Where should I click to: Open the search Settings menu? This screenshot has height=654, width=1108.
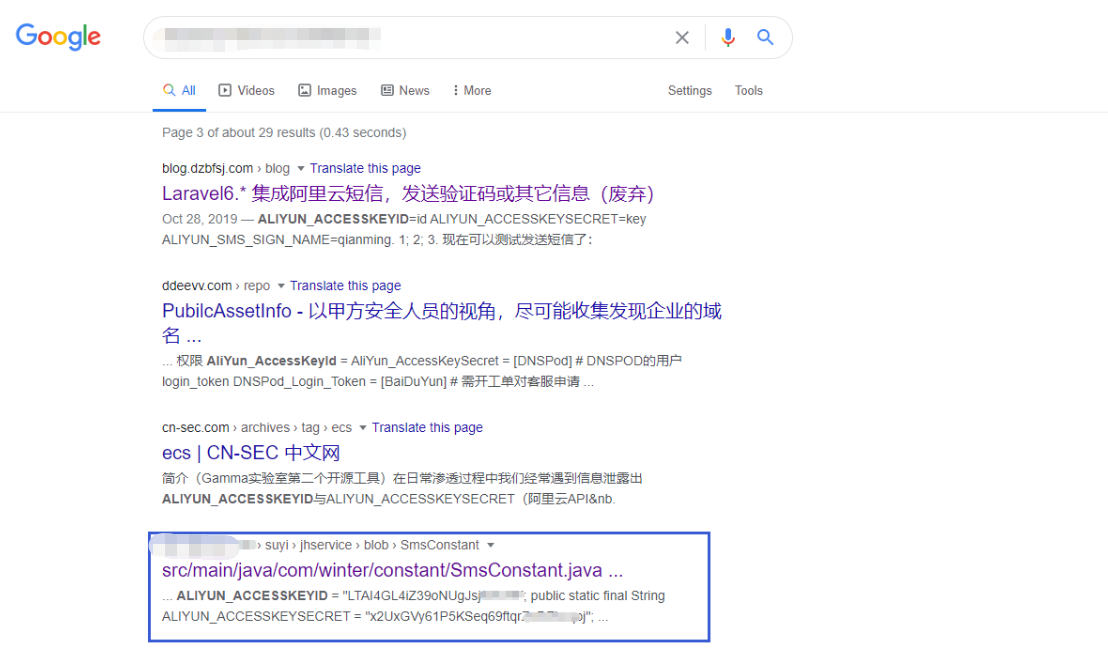[689, 90]
